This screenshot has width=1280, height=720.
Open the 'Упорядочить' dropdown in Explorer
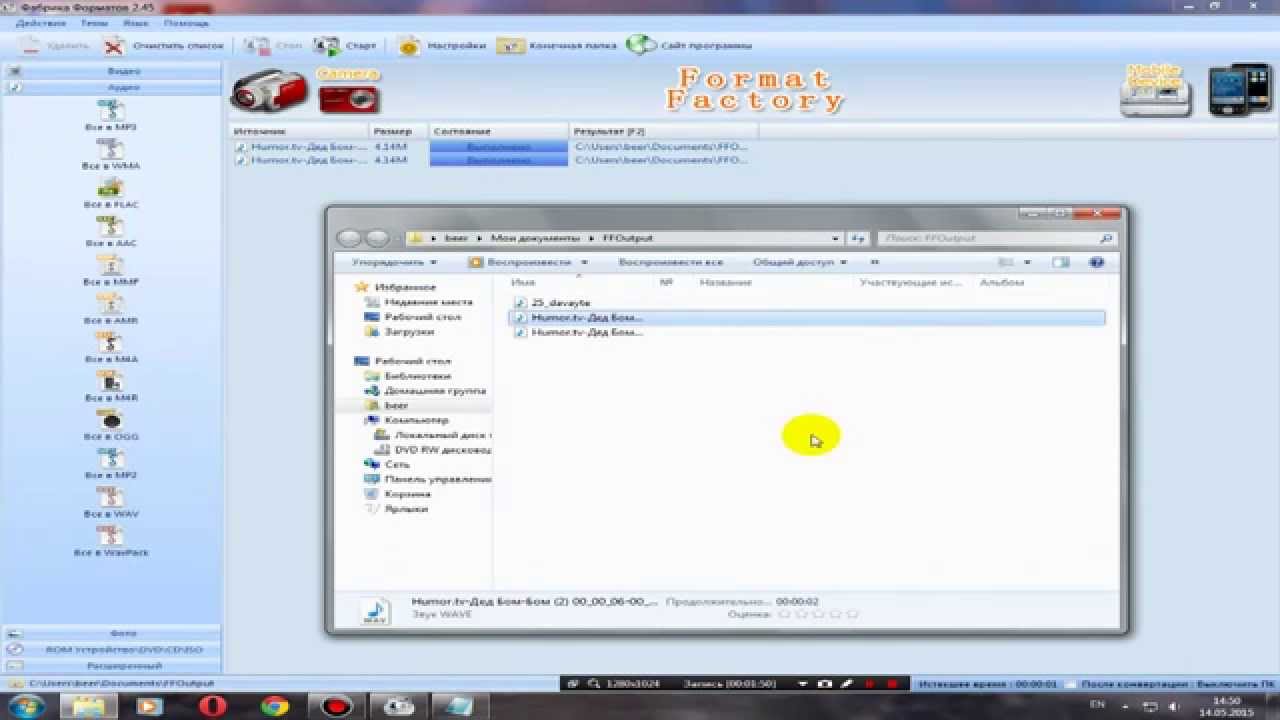(x=394, y=262)
